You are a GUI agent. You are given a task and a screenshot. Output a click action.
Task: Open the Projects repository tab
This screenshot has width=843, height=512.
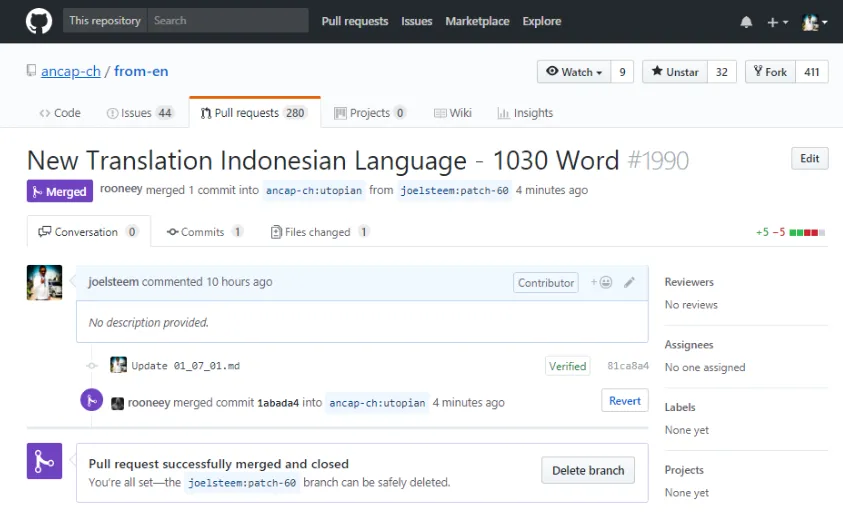coord(369,113)
